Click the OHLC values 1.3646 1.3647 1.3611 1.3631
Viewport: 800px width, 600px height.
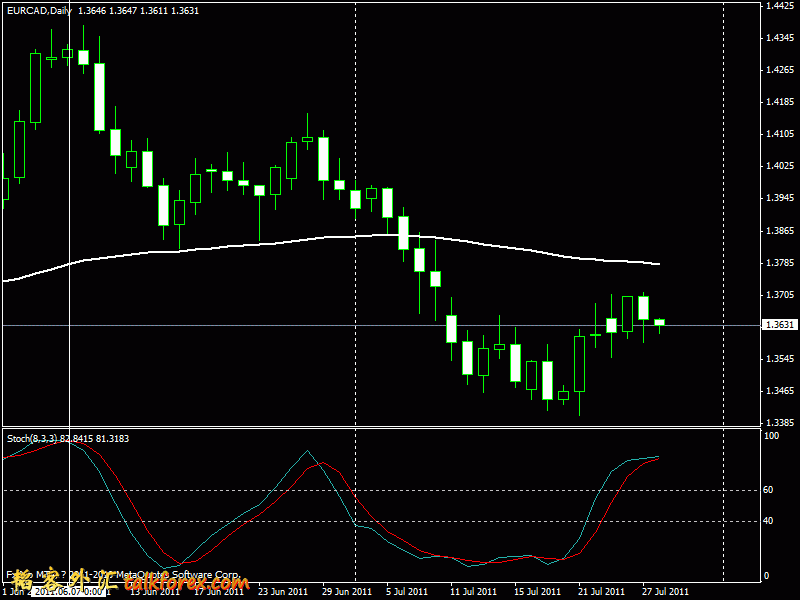point(138,11)
